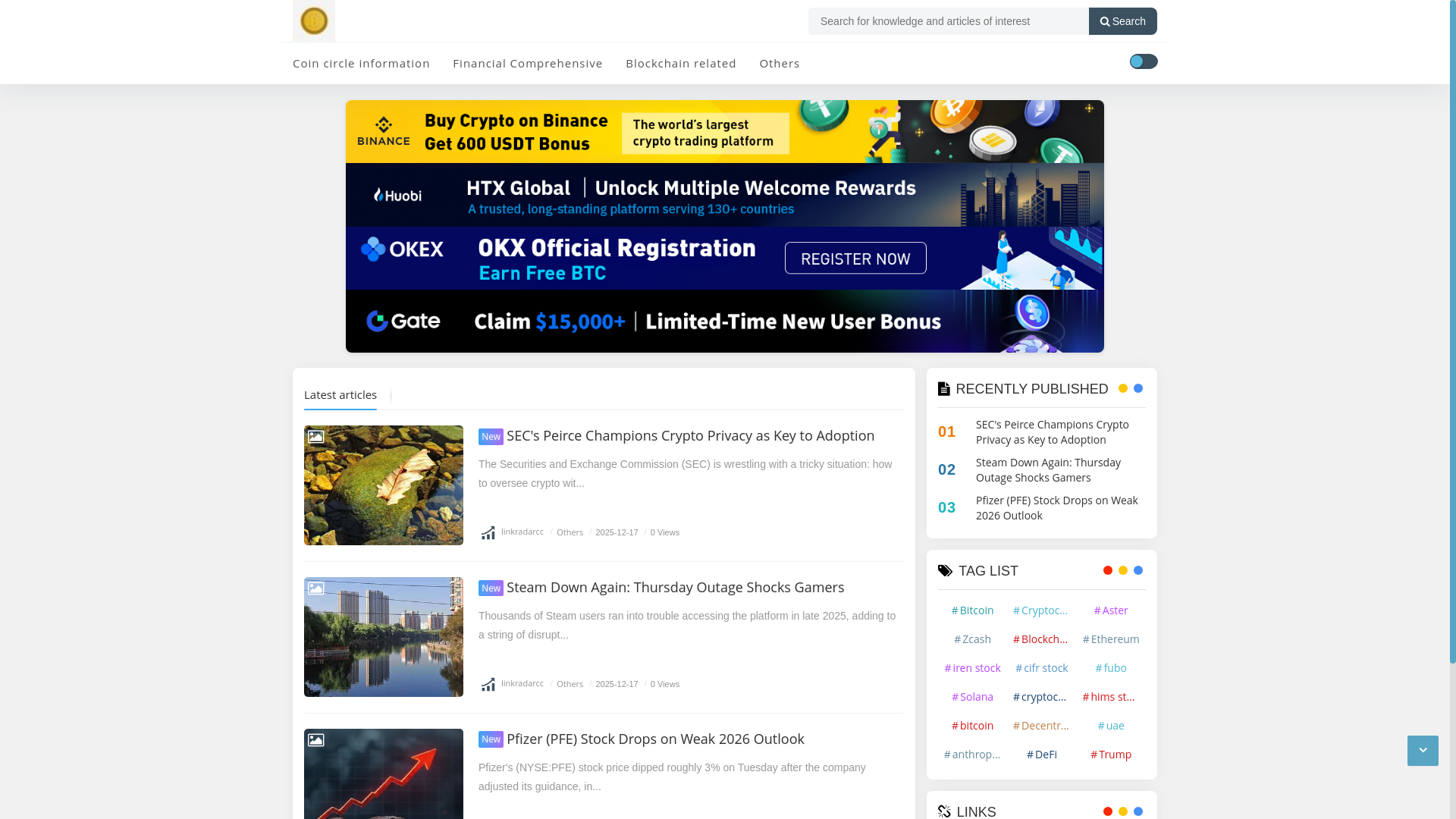
Task: Open Others category on Steam Down article
Action: coord(570,684)
